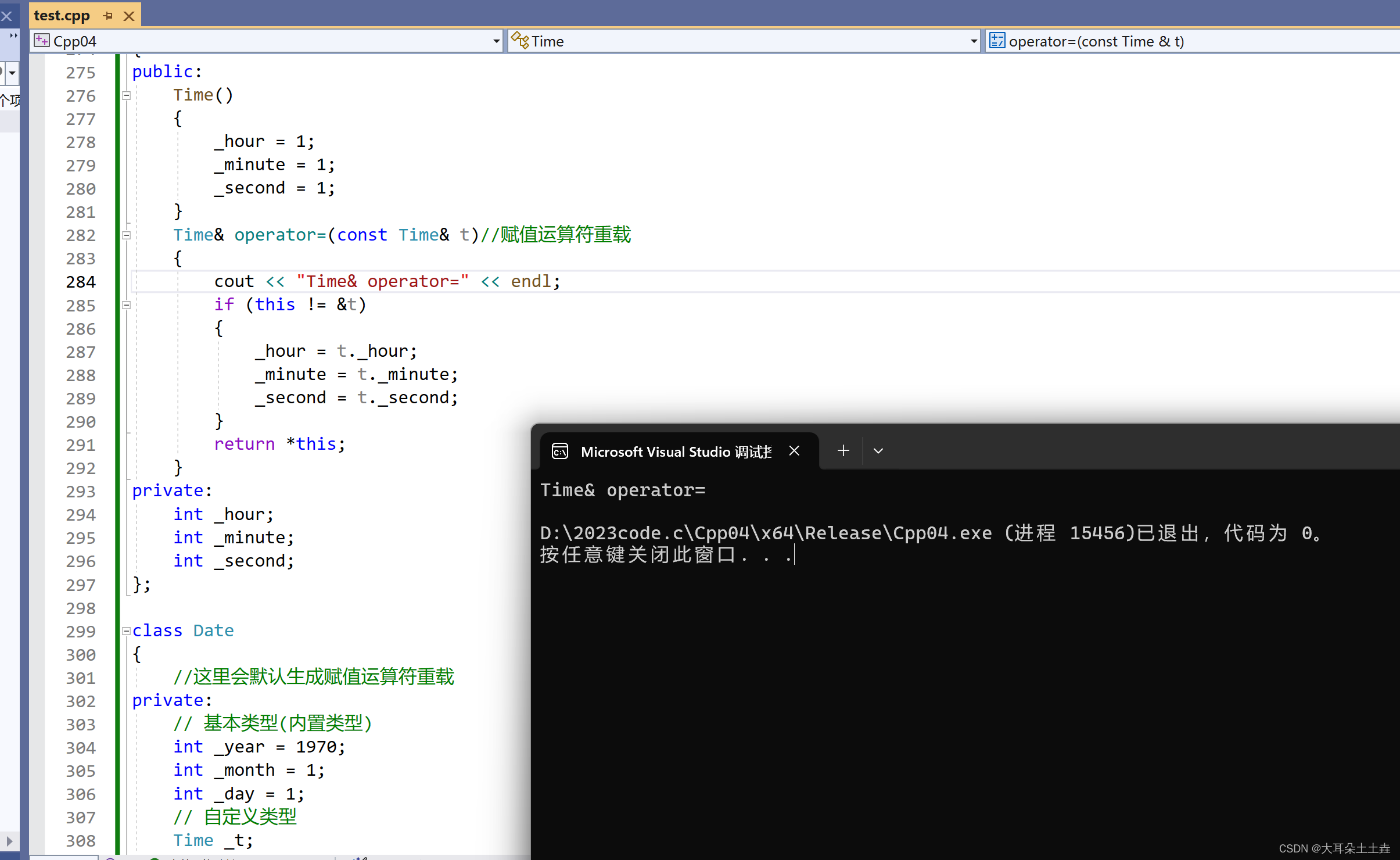Viewport: 1400px width, 860px height.
Task: Click 'int _year = 1970;' on line 304
Action: coord(260,747)
